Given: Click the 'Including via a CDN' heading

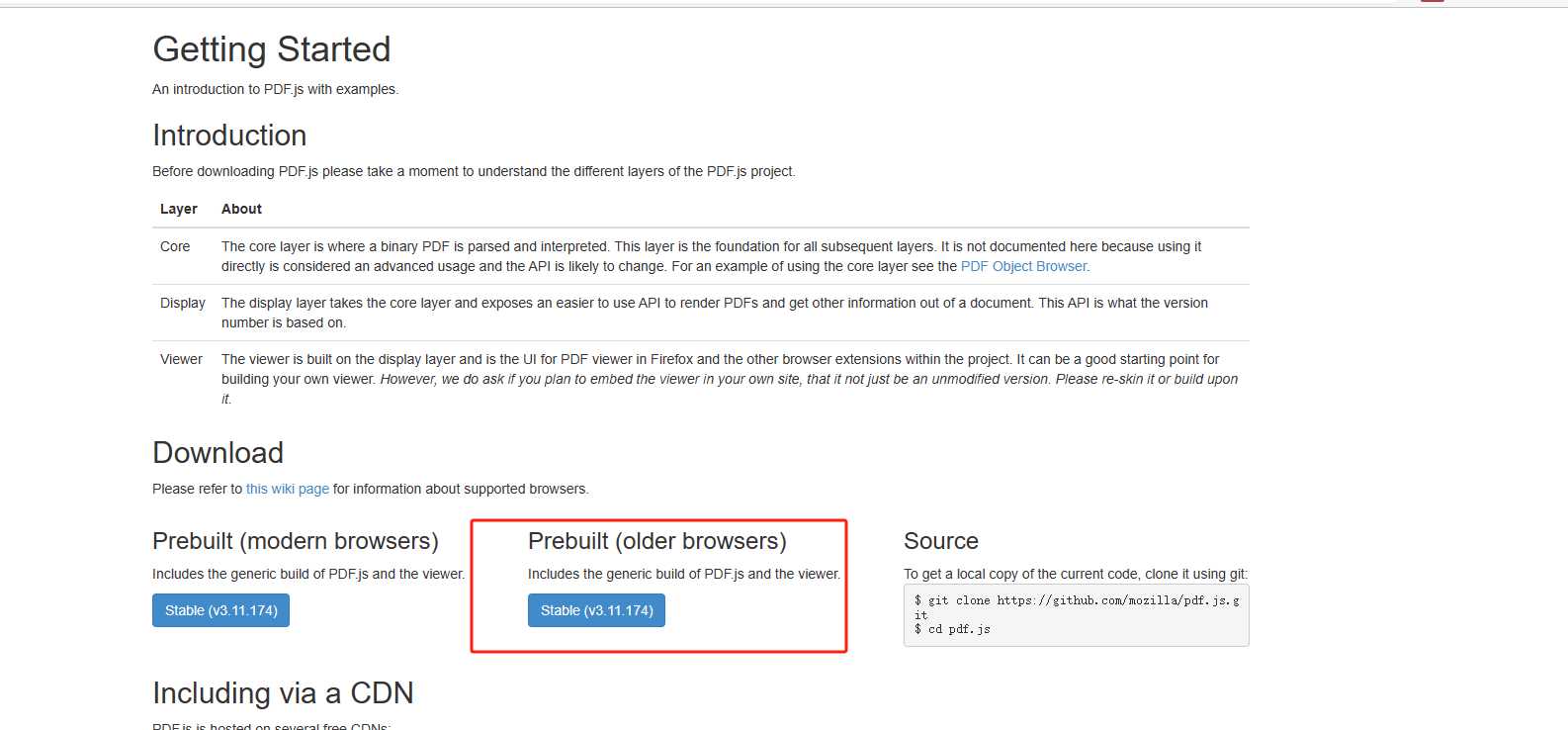Looking at the screenshot, I should (283, 692).
